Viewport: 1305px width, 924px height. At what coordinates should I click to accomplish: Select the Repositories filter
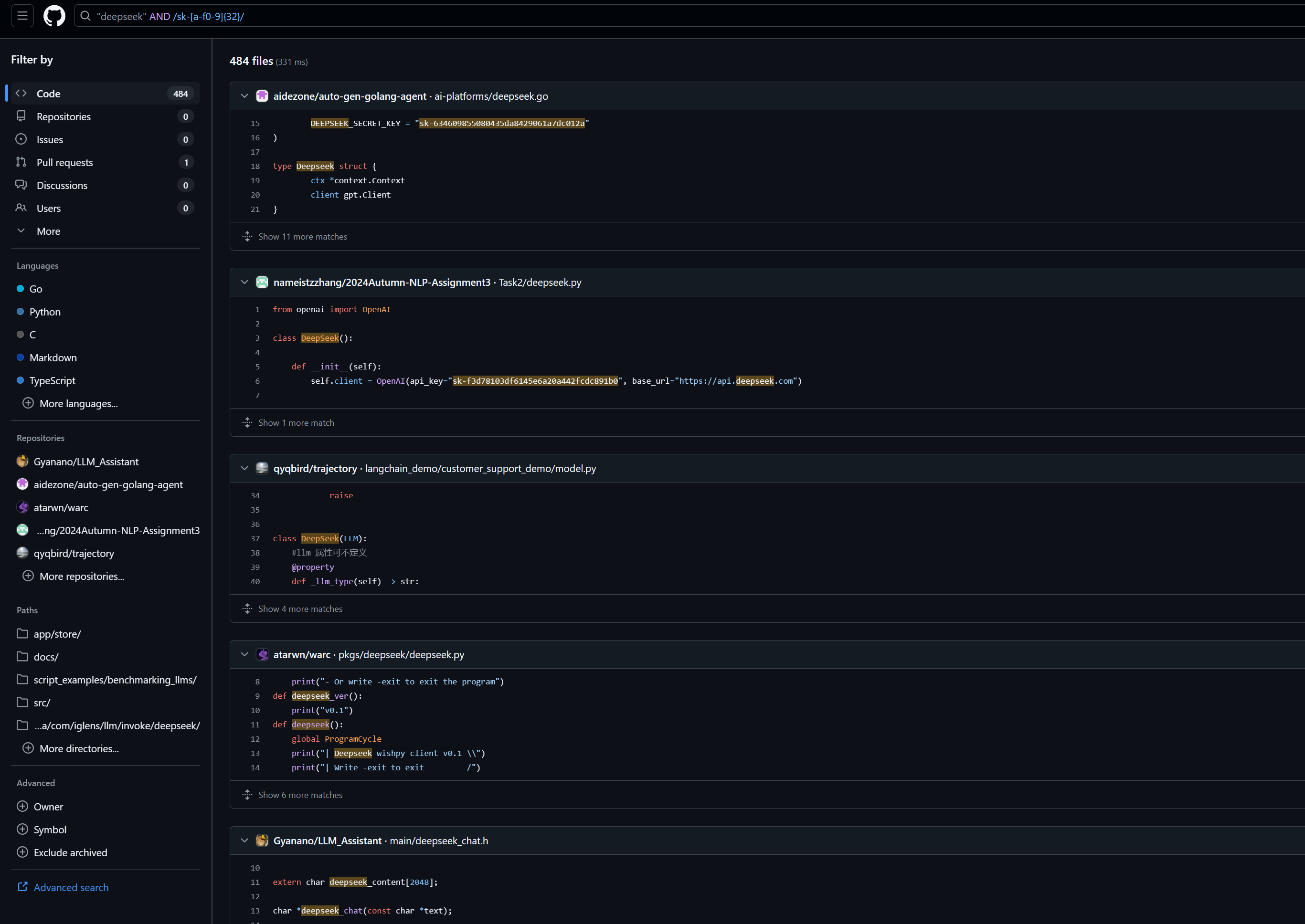(x=105, y=116)
